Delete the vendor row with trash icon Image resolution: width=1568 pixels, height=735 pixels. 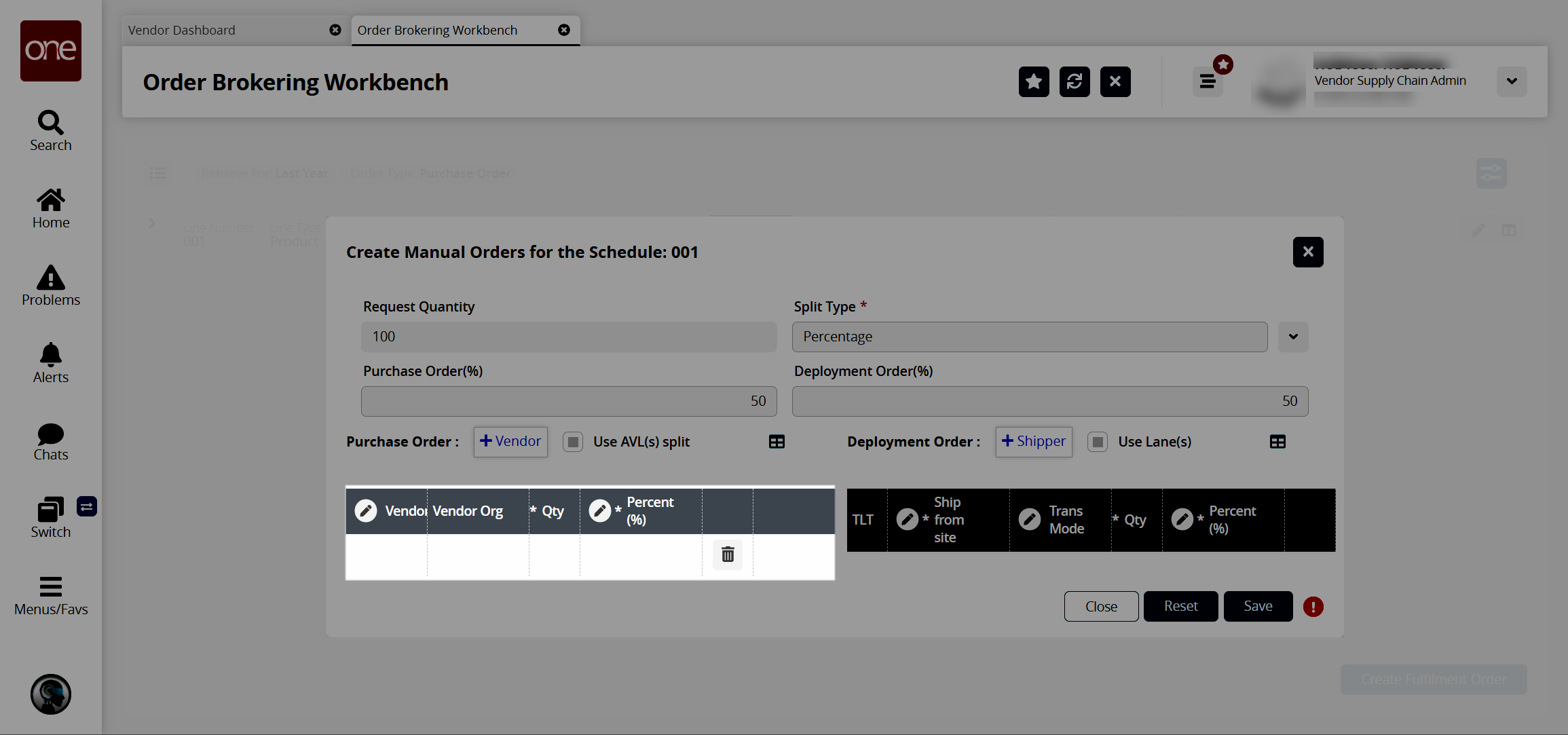pyautogui.click(x=728, y=554)
